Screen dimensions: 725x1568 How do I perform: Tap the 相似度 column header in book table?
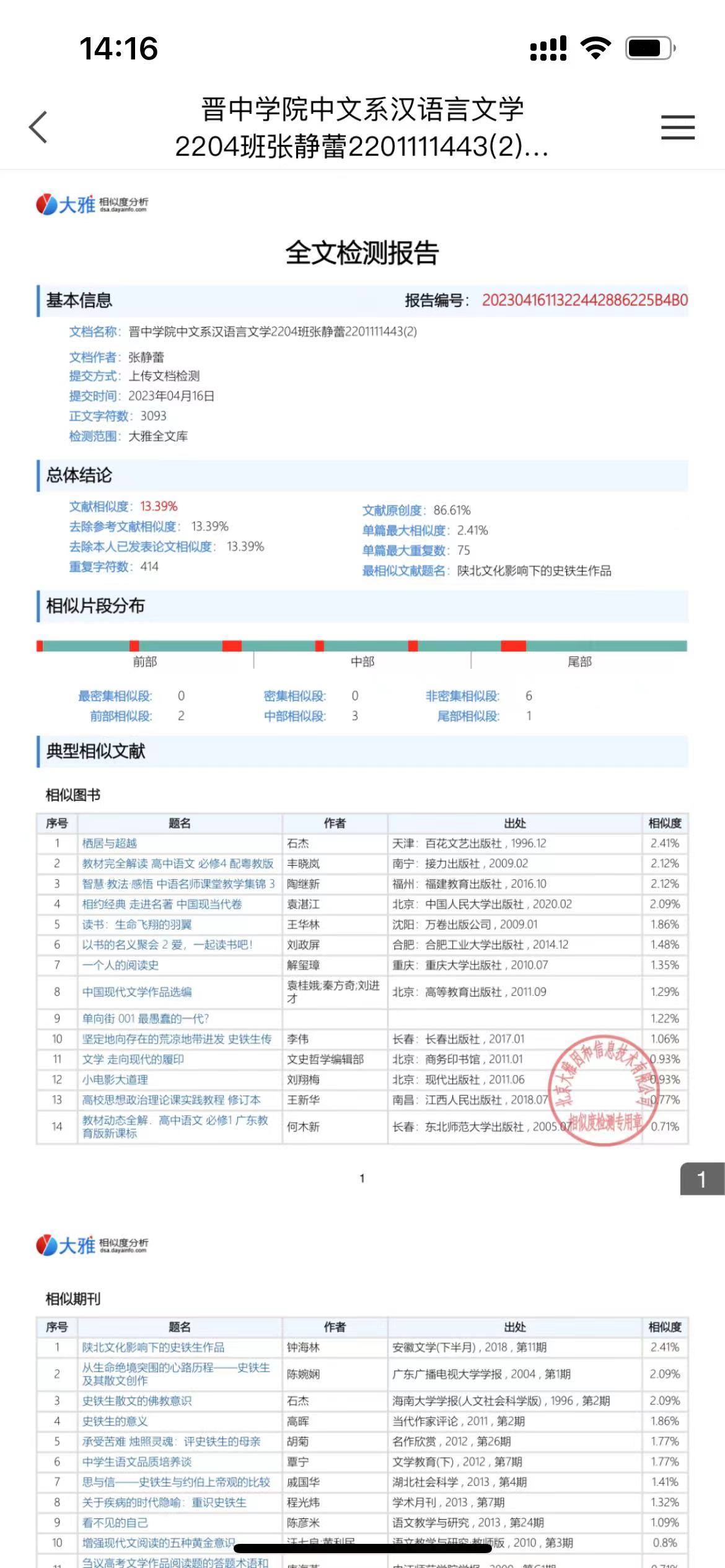pos(665,824)
